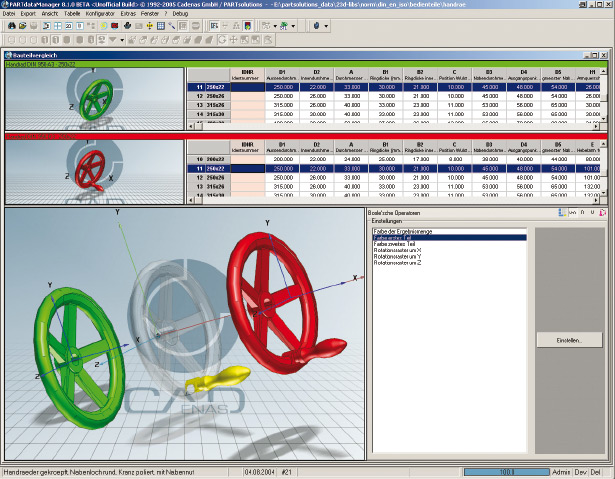This screenshot has height=479, width=615.
Task: Click left arrow of lower table horizontal scrollbar
Action: click(191, 200)
